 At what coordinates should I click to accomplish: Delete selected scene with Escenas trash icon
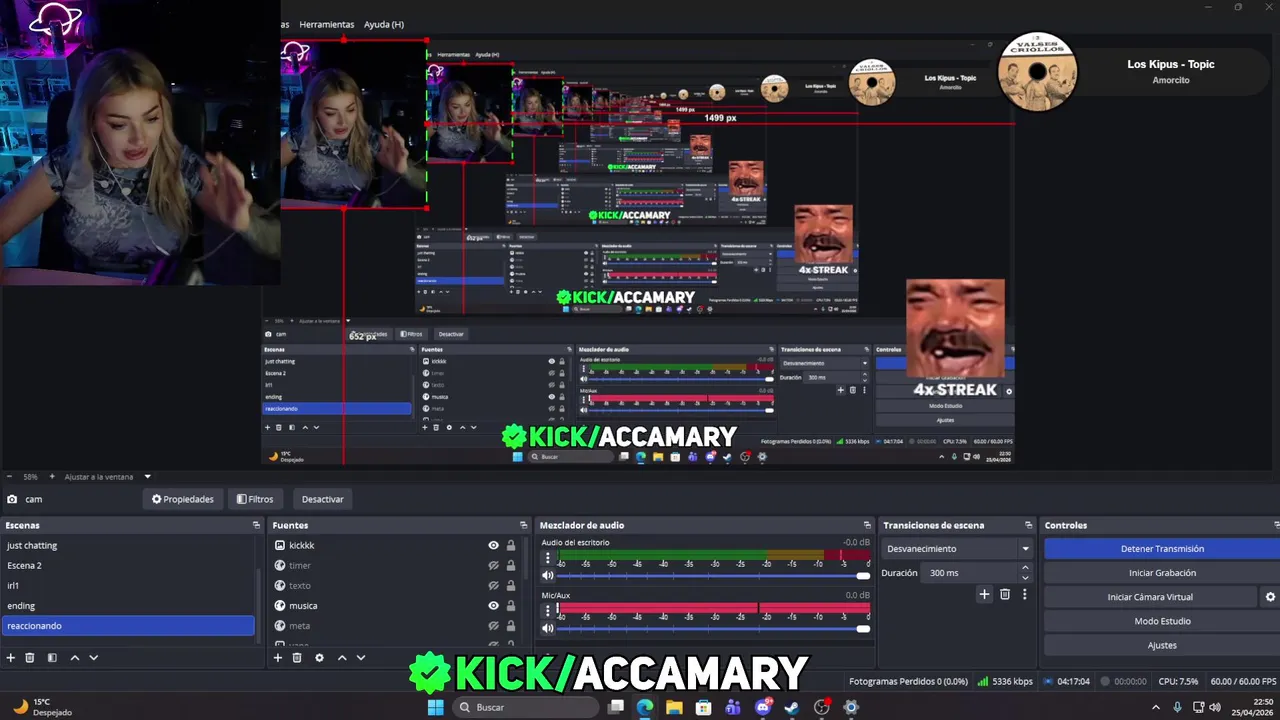pos(30,658)
